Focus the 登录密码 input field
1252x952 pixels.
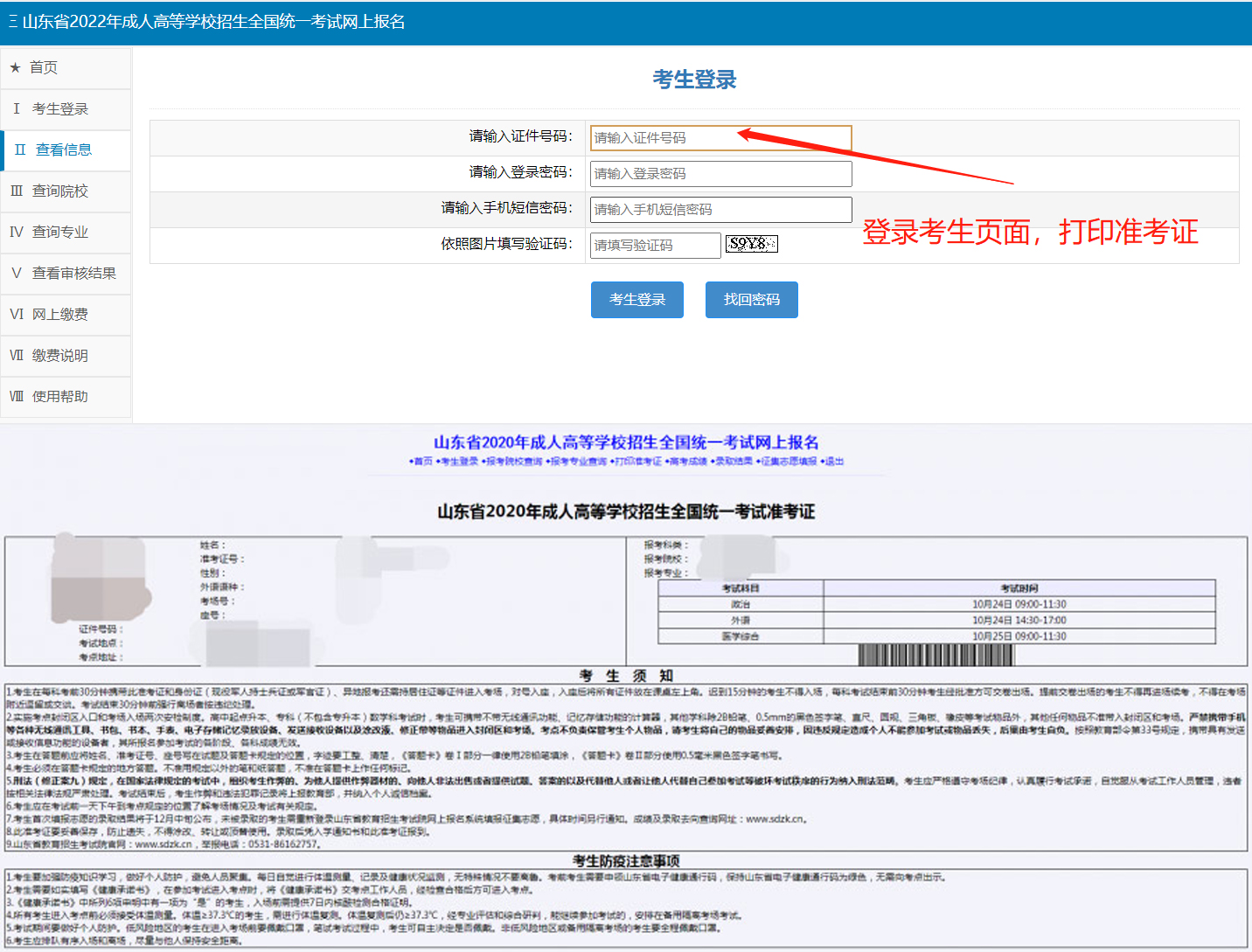(720, 174)
